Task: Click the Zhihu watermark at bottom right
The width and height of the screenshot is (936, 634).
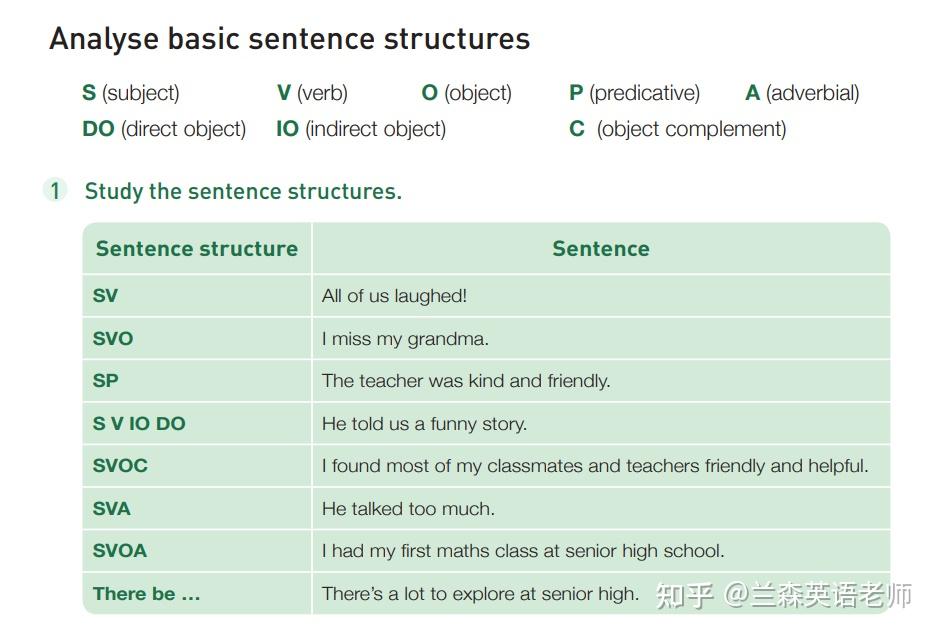Action: point(783,596)
